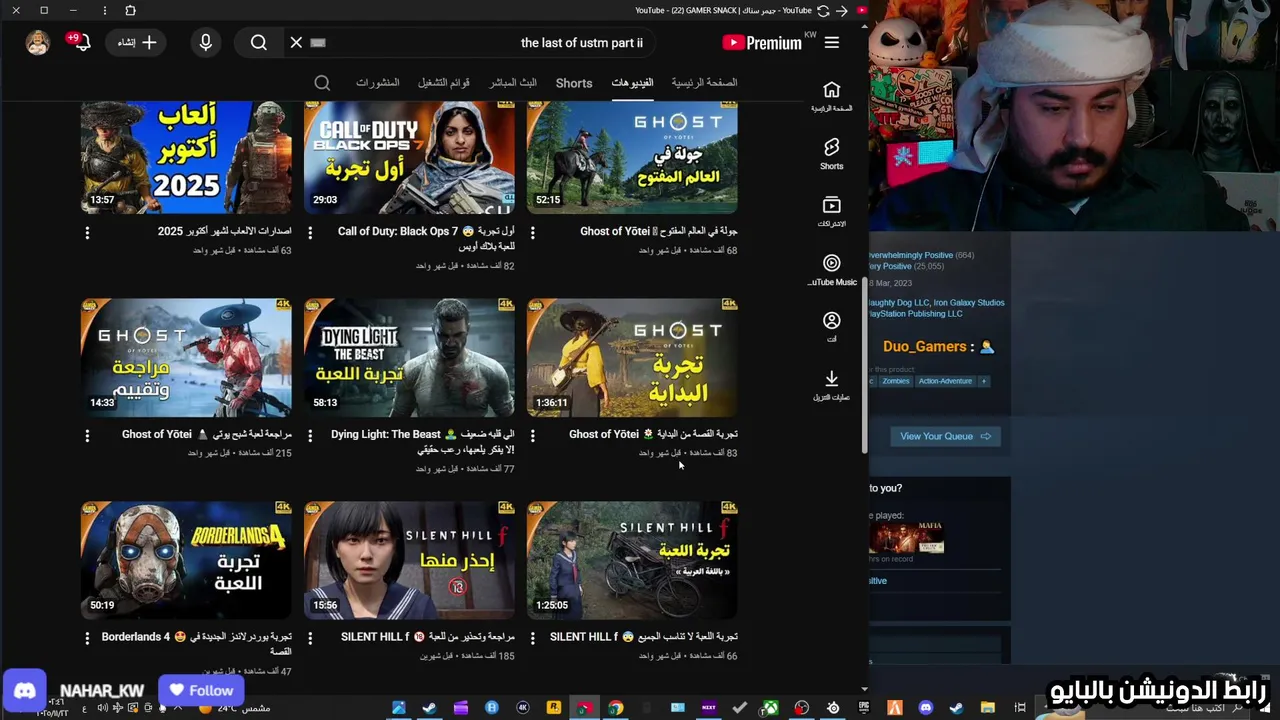Click the search magnifier button
Image resolution: width=1280 pixels, height=720 pixels.
coord(259,43)
